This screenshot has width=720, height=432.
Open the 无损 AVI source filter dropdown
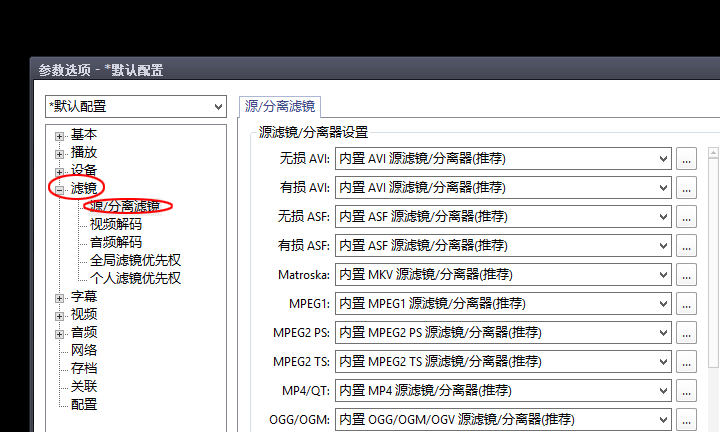pyautogui.click(x=502, y=158)
